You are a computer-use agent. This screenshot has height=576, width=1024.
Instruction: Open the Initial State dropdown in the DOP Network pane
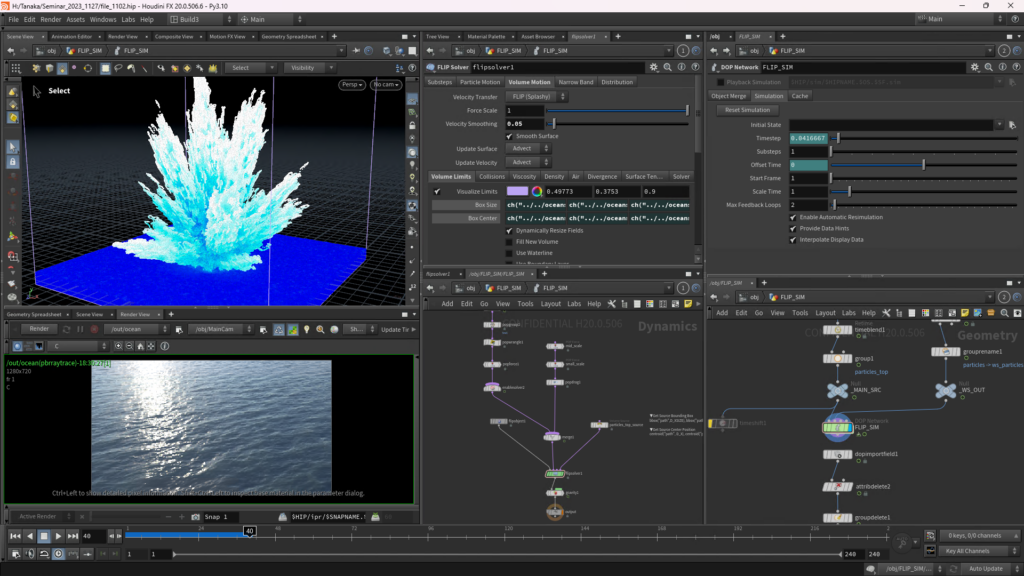point(999,124)
